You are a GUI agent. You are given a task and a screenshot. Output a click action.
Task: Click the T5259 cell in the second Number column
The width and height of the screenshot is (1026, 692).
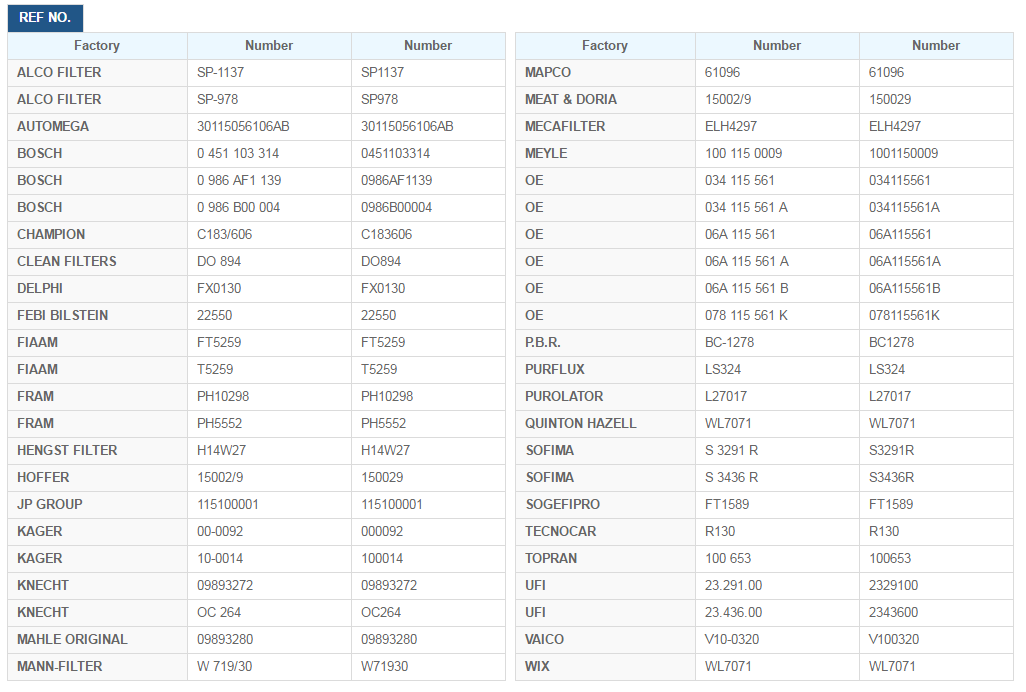coord(428,370)
